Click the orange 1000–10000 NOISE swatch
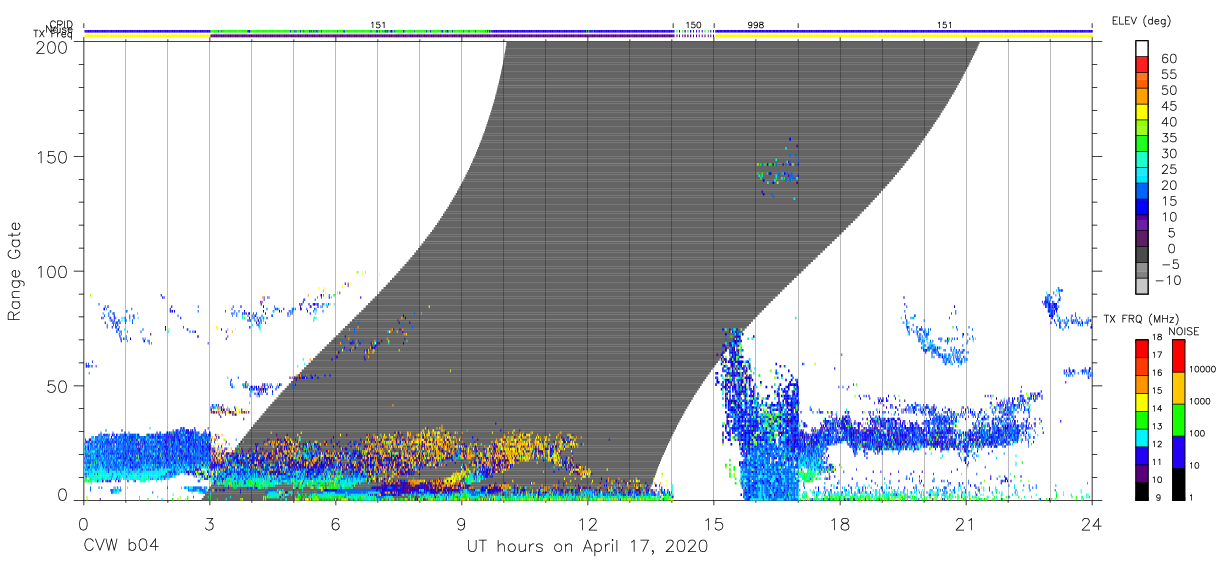 1178,387
